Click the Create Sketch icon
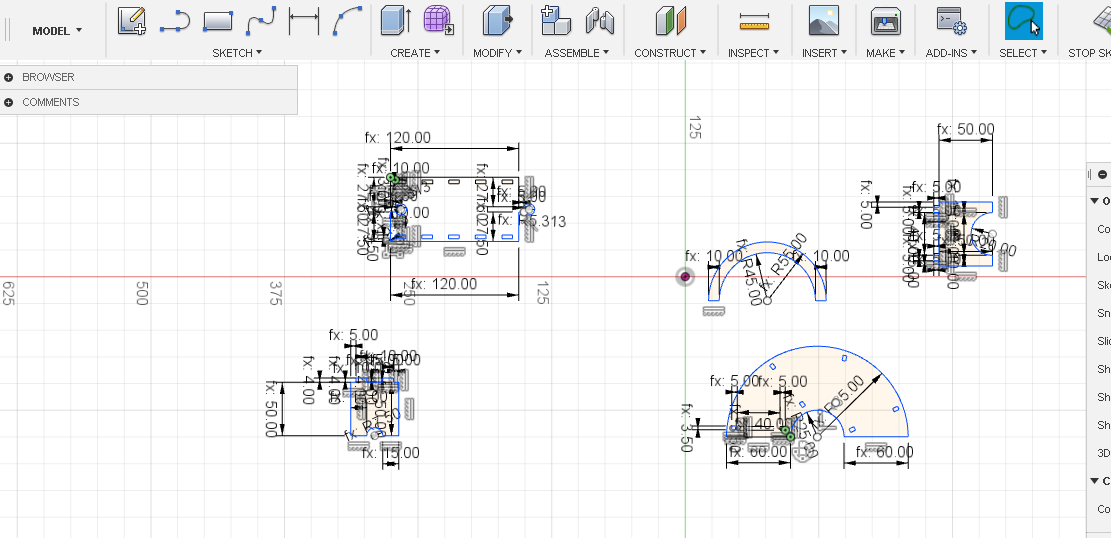The height and width of the screenshot is (538, 1111). point(132,21)
